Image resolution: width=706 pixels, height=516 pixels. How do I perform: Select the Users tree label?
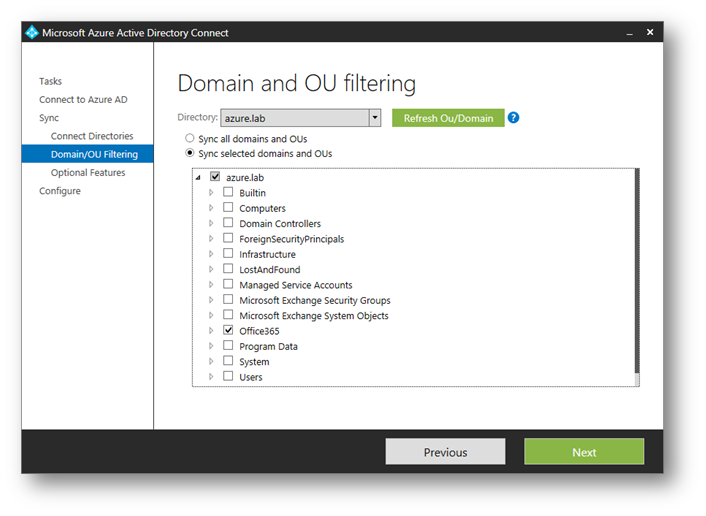tap(251, 377)
